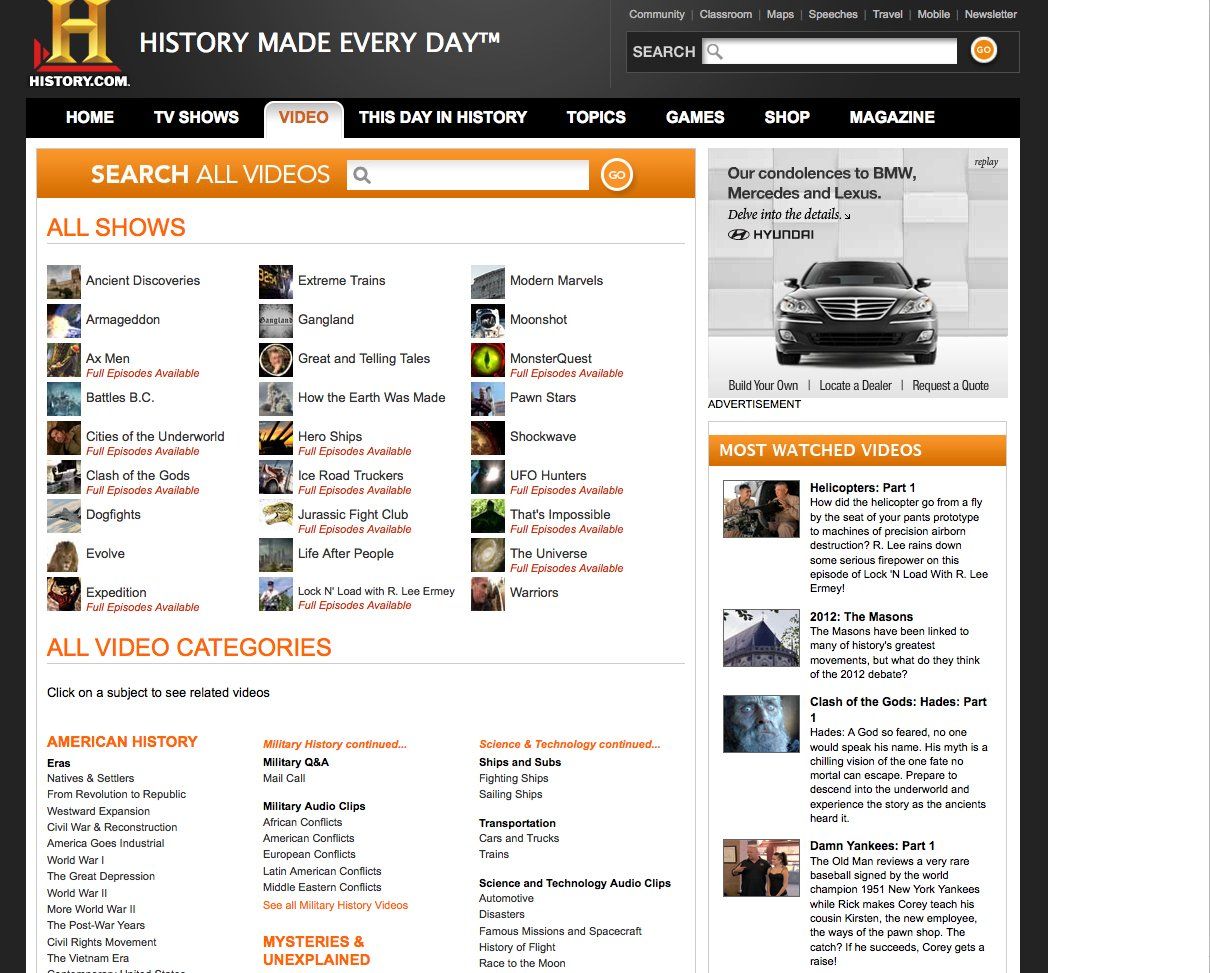Click the Search All Videos text field
The height and width of the screenshot is (973, 1210).
pyautogui.click(x=468, y=175)
